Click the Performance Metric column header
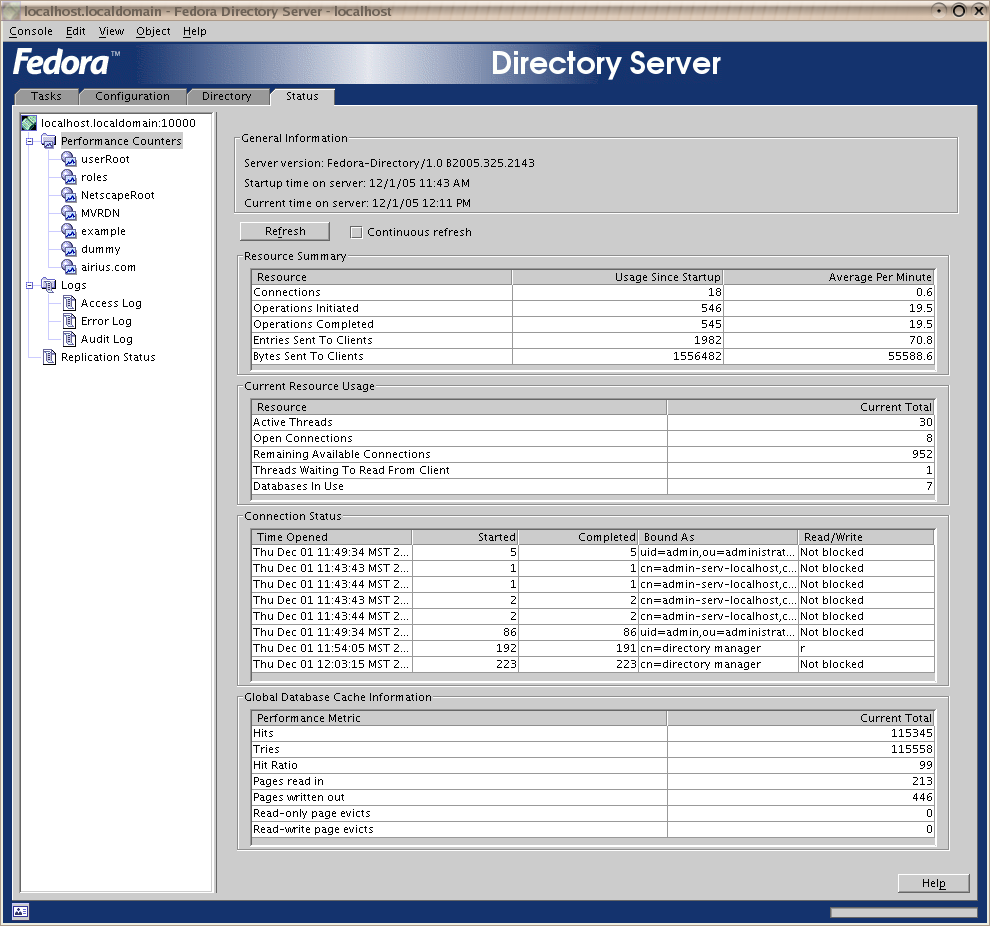This screenshot has width=990, height=926. (459, 718)
